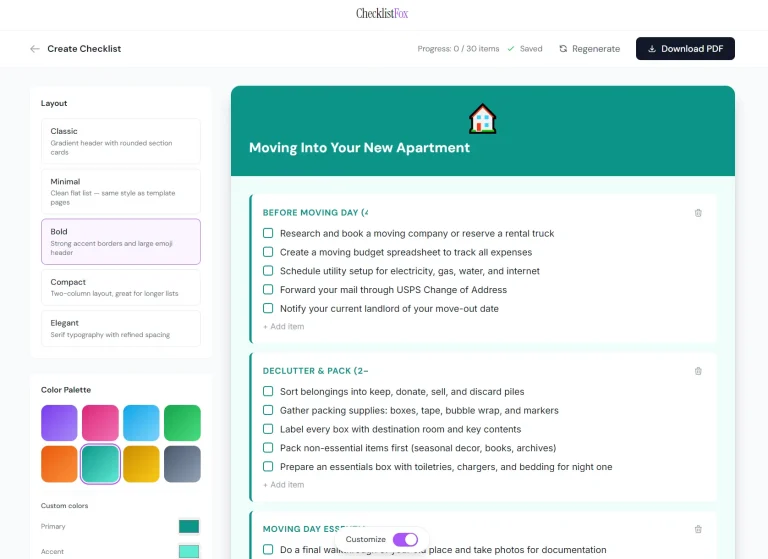Image resolution: width=768 pixels, height=559 pixels.
Task: Click the ChecklistFox logo
Action: click(382, 14)
